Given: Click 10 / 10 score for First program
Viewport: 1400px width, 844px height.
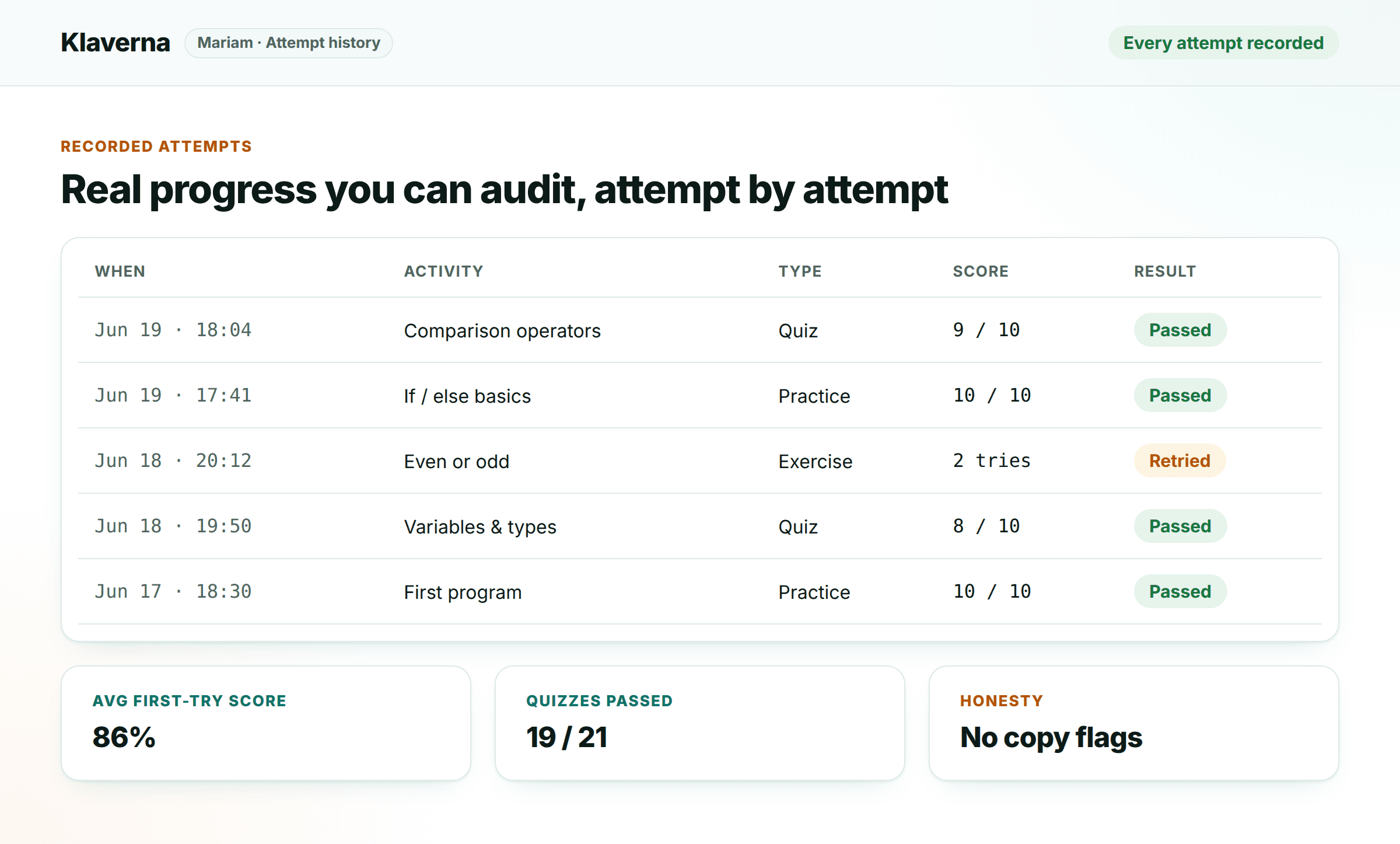Looking at the screenshot, I should [992, 591].
